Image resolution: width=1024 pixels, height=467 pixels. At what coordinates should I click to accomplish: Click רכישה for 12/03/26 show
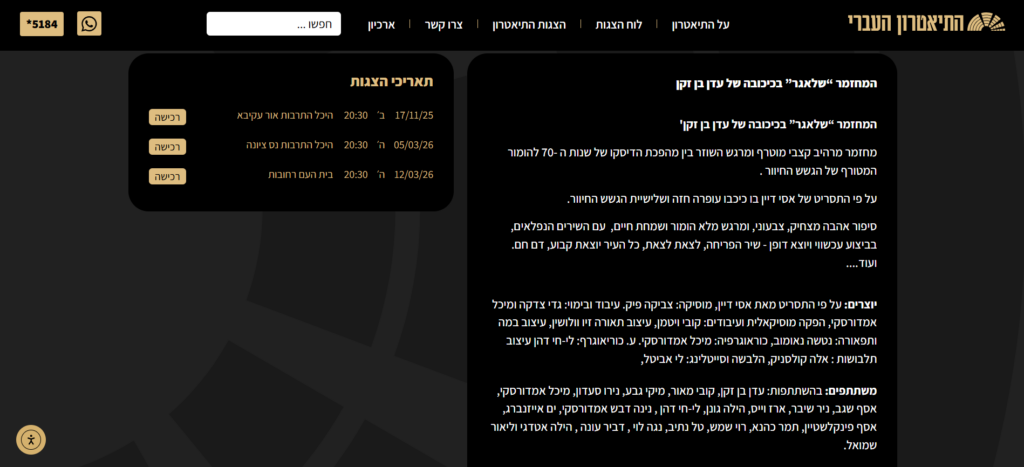tap(167, 176)
